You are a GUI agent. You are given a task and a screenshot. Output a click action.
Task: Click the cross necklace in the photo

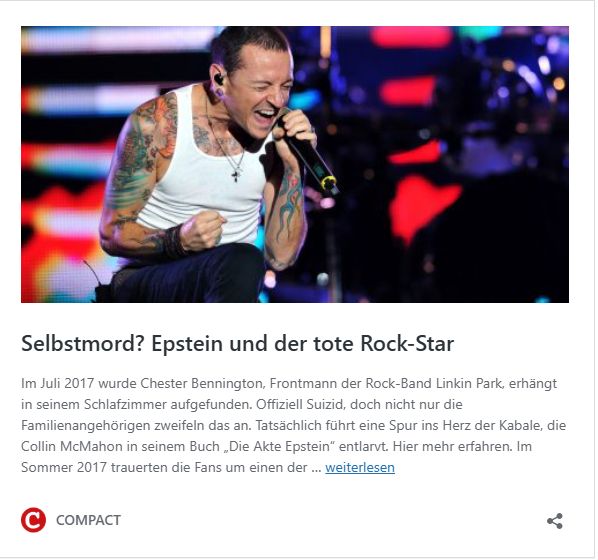tap(236, 175)
